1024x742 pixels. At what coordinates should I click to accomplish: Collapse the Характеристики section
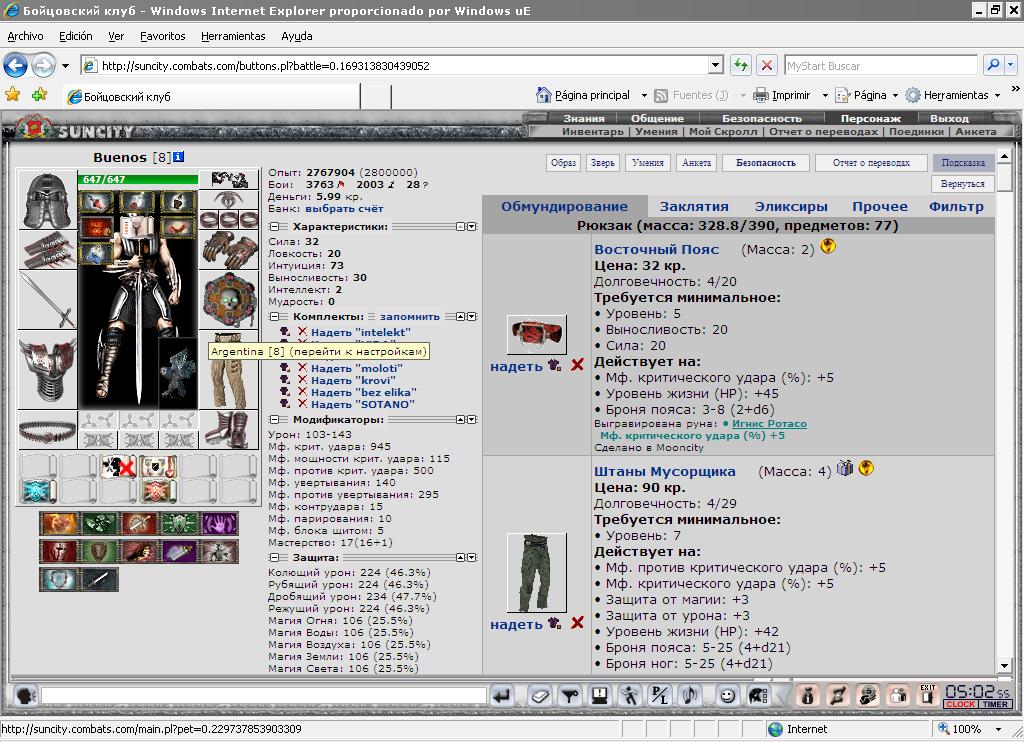point(275,227)
